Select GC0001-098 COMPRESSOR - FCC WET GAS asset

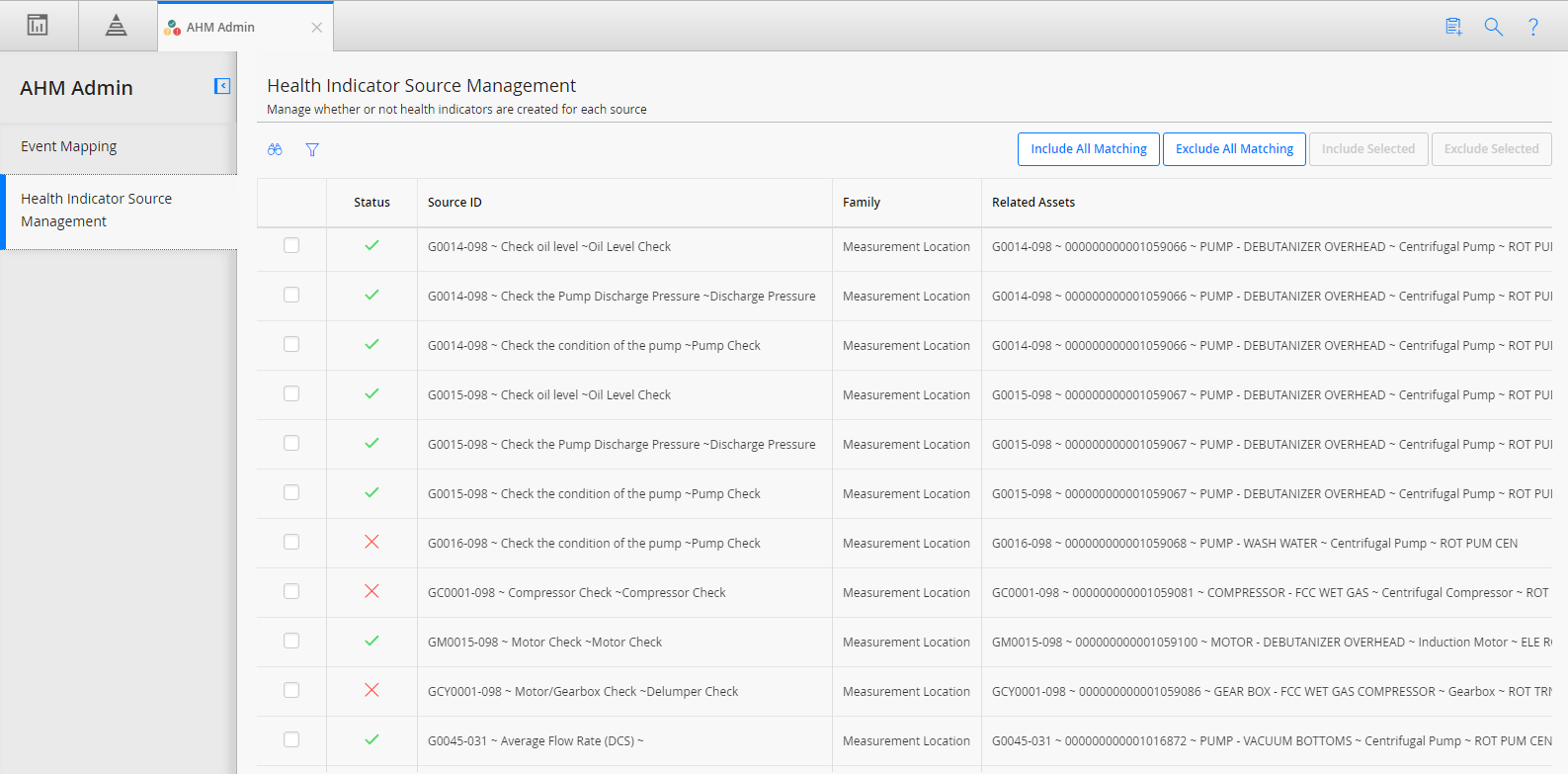pos(1271,593)
